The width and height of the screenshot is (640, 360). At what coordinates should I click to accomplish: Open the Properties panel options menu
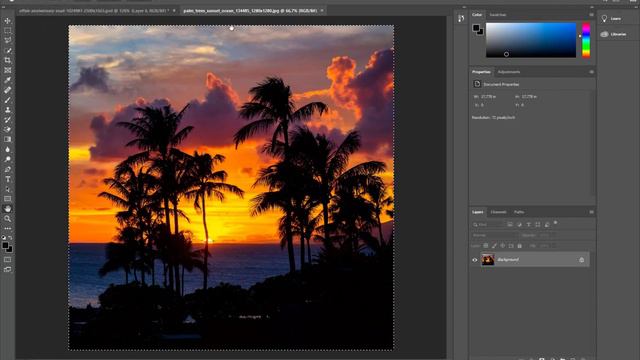pos(591,72)
